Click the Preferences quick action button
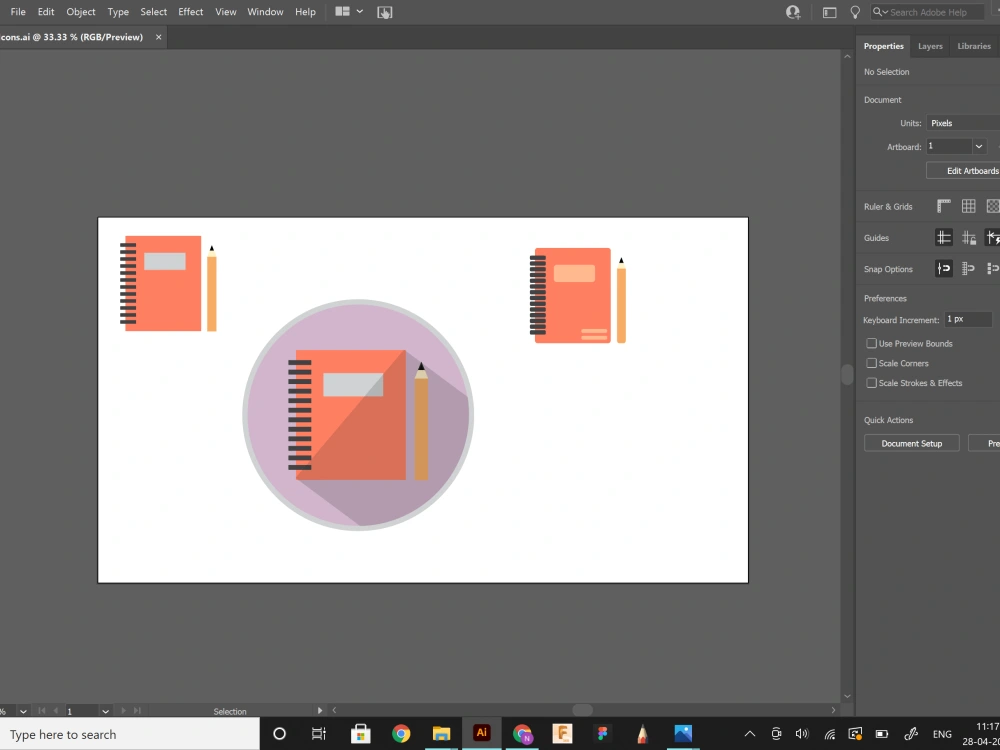 tap(985, 443)
